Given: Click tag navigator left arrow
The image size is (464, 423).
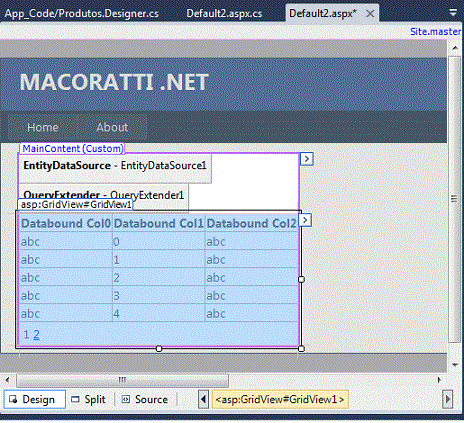Looking at the screenshot, I should point(203,399).
